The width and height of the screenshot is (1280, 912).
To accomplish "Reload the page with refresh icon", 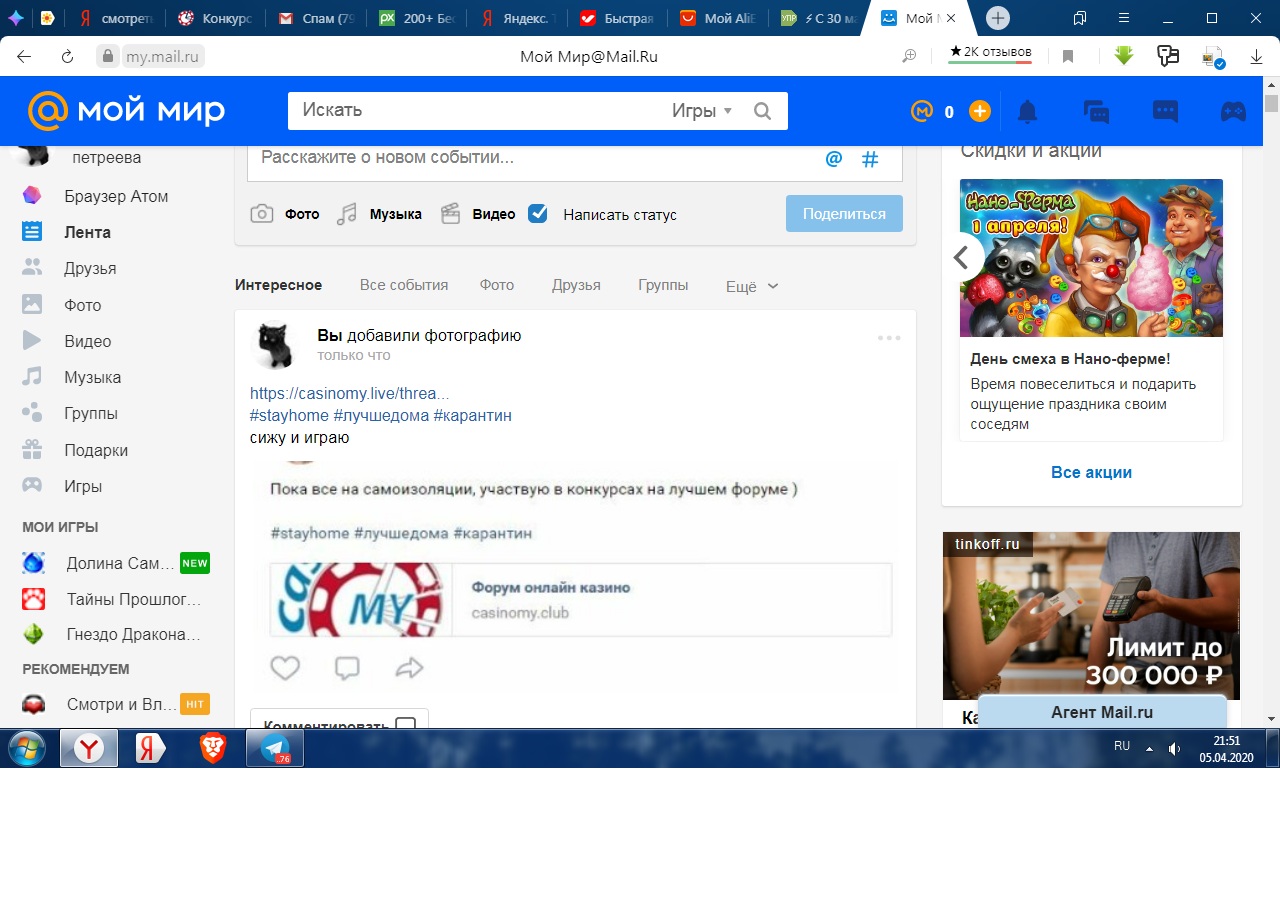I will [x=68, y=57].
